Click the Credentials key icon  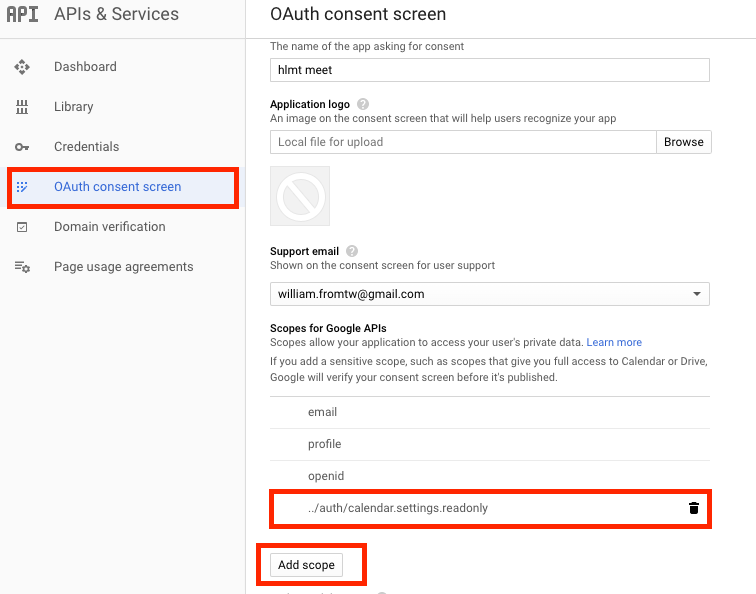point(22,147)
